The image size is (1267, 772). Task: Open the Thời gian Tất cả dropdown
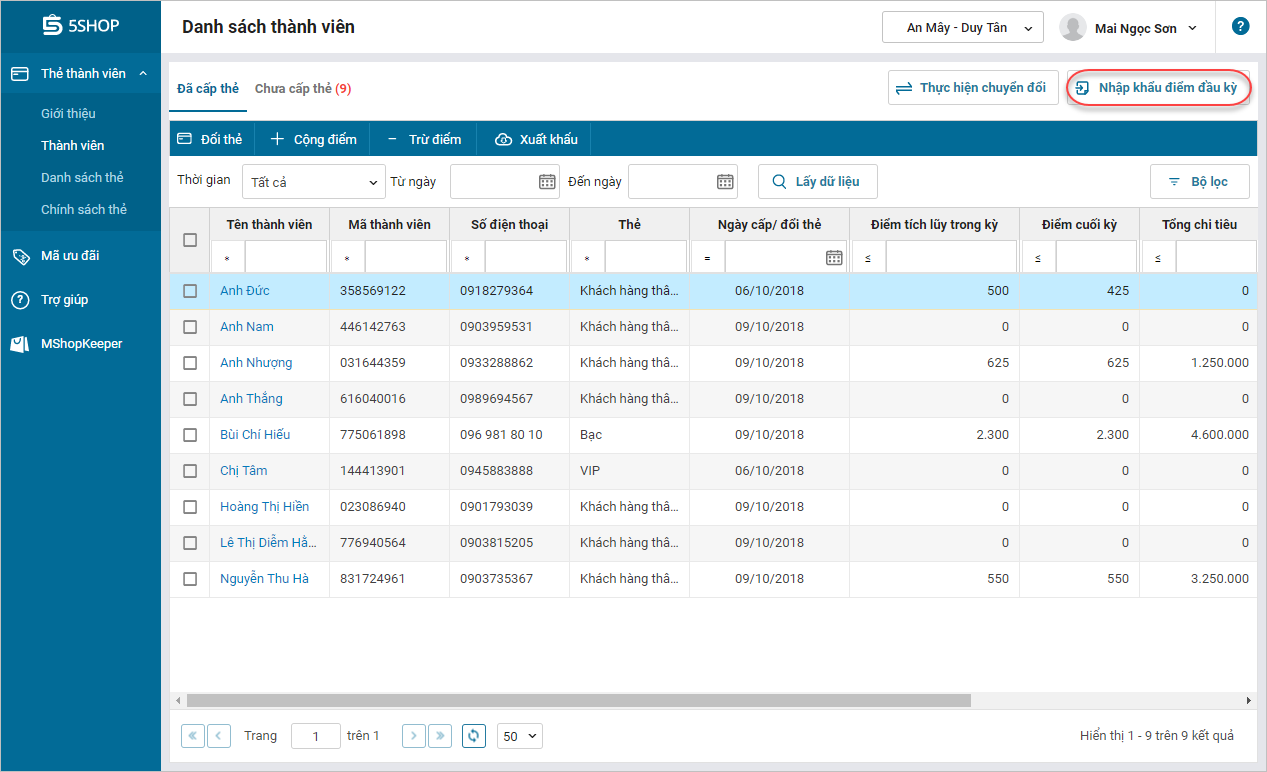click(x=313, y=182)
